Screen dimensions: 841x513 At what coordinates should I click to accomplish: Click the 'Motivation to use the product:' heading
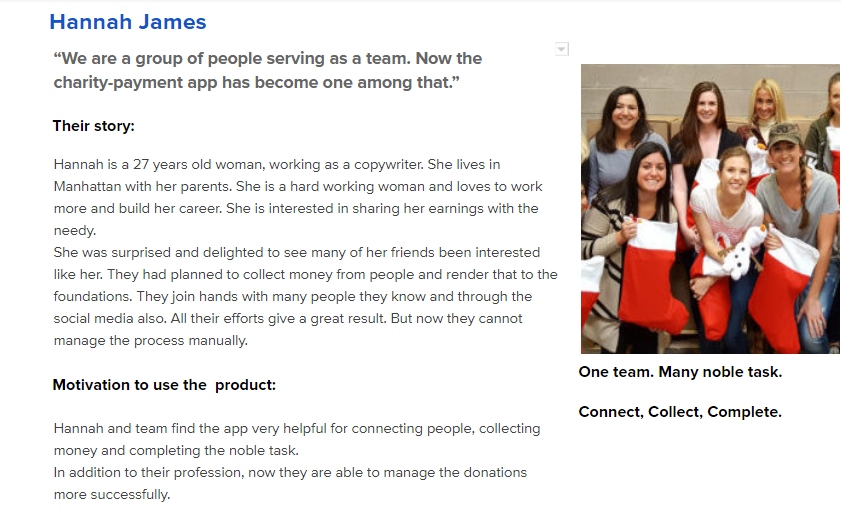(164, 385)
